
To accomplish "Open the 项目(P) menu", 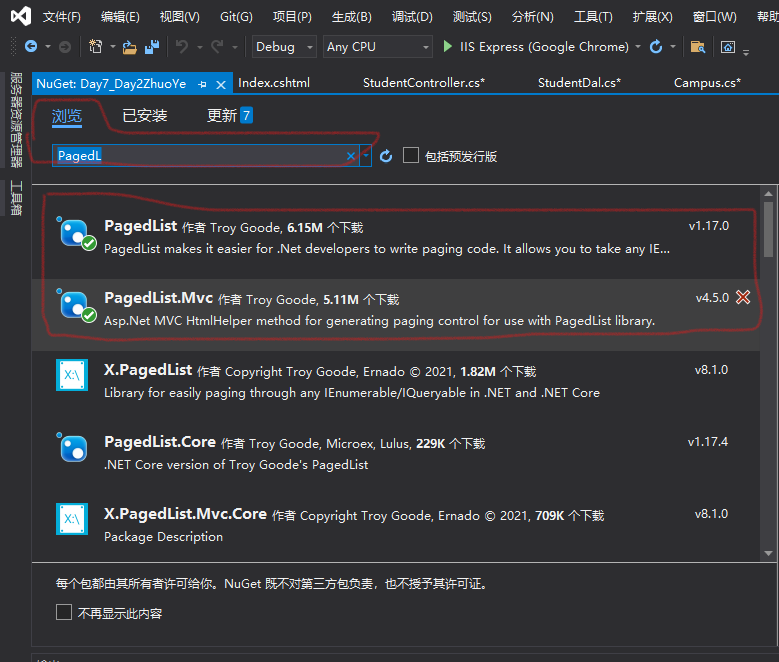I will tap(292, 17).
